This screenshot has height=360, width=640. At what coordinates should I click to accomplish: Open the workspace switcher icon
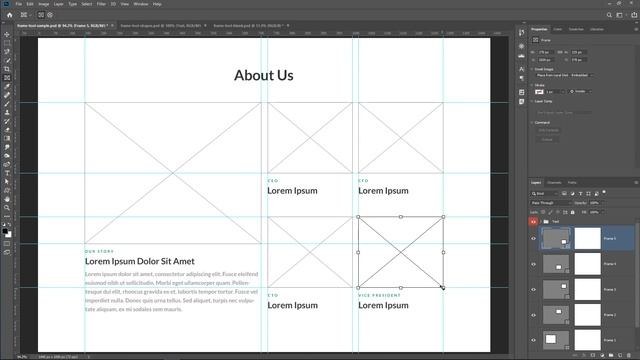point(620,15)
